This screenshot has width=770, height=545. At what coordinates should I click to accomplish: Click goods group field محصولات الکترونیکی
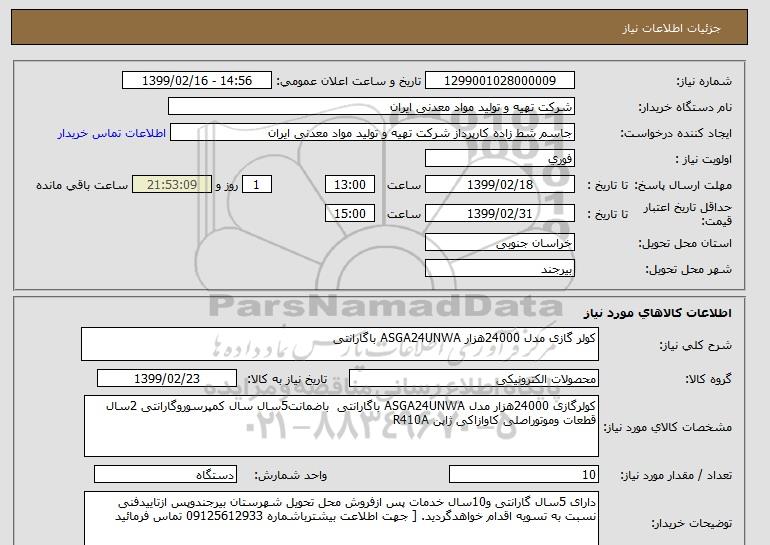[474, 379]
